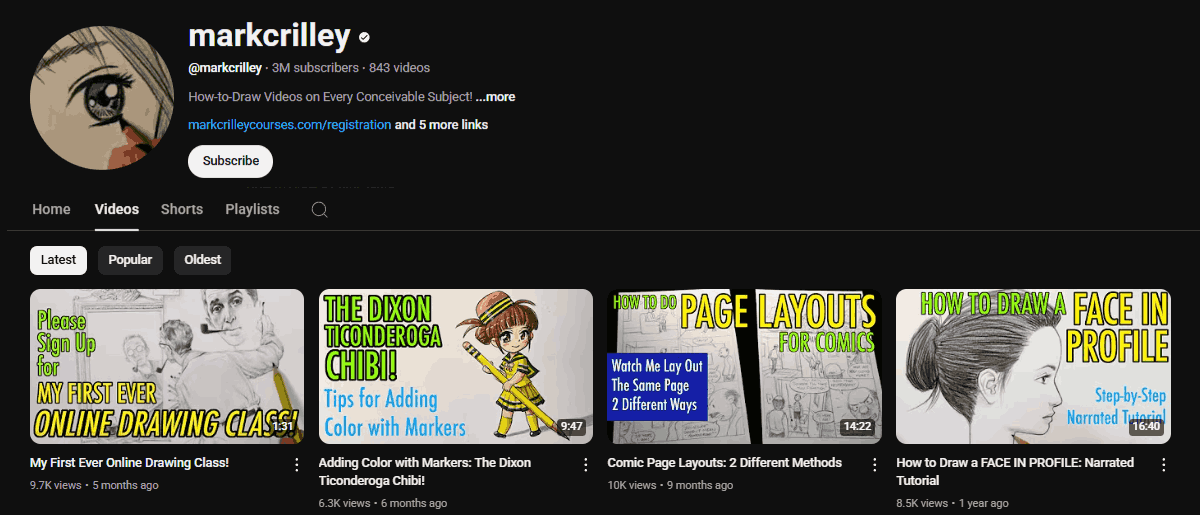Screen dimensions: 1200x515
Task: Open options menu for Comic Page Layouts video
Action: tap(875, 465)
